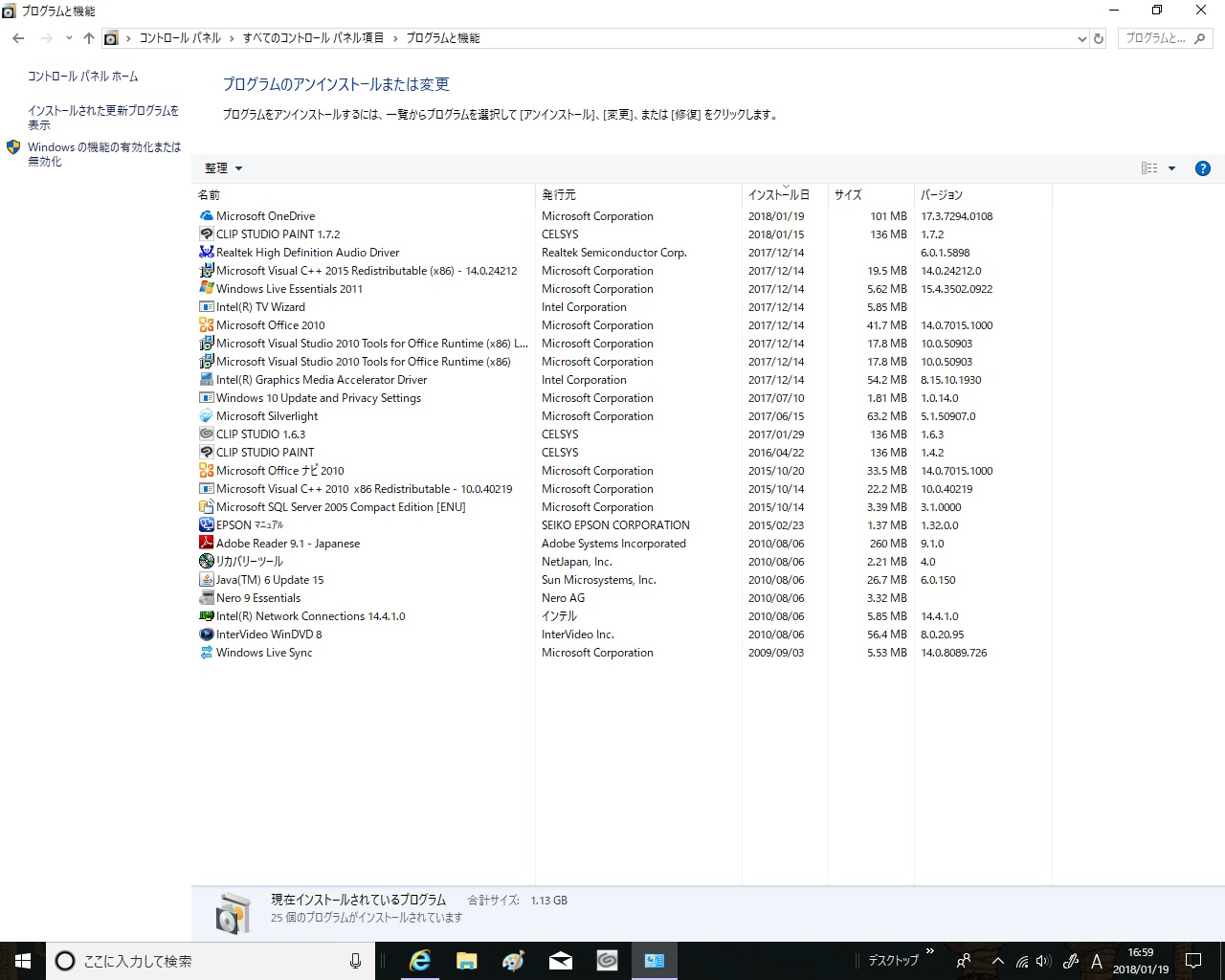
Task: Sort by 発行元 column header
Action: coord(638,194)
